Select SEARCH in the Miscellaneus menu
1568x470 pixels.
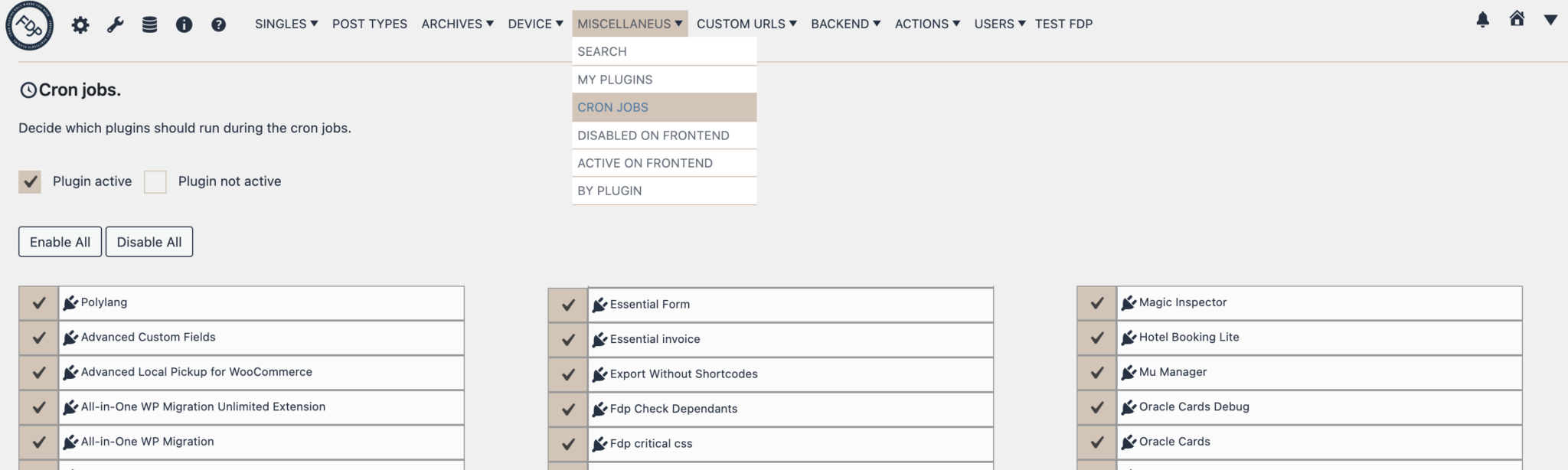pos(664,51)
